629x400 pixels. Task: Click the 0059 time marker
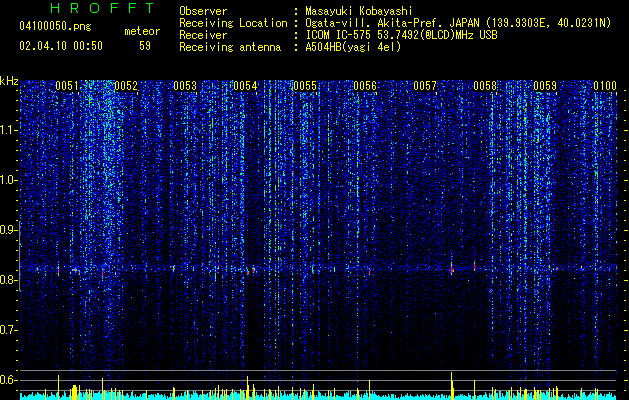pos(545,86)
